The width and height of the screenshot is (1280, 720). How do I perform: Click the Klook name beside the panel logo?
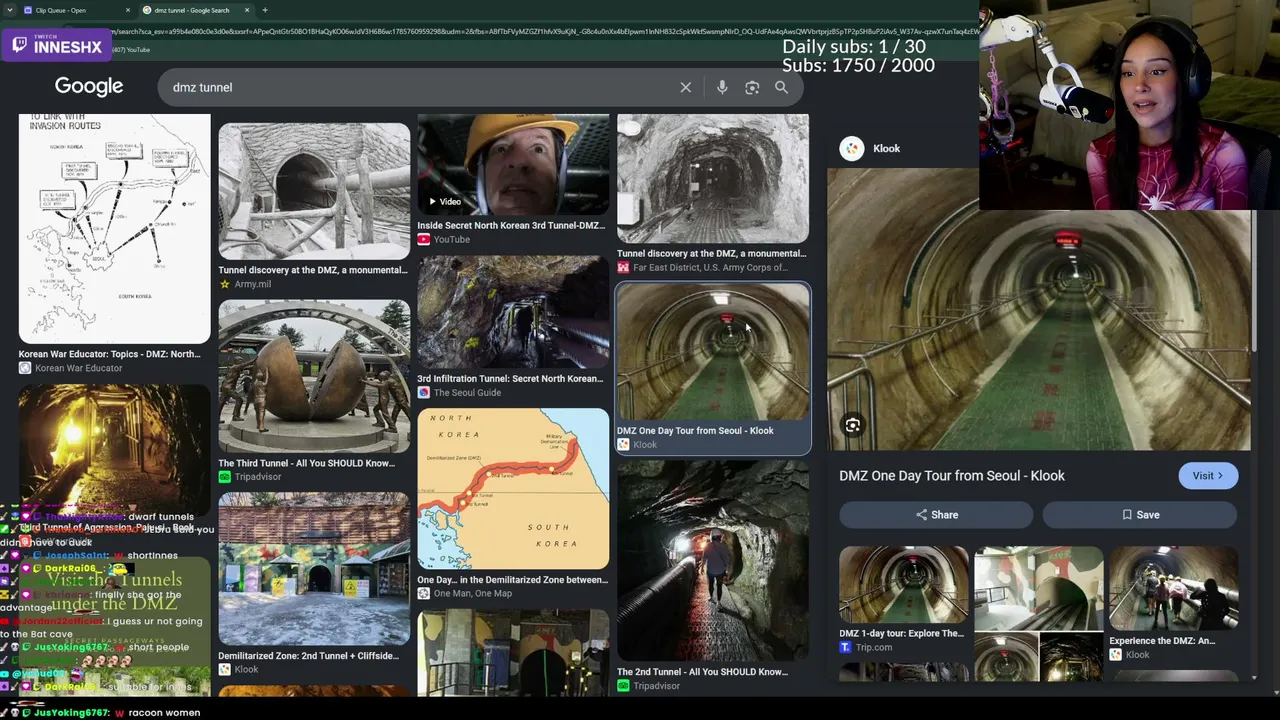(886, 148)
